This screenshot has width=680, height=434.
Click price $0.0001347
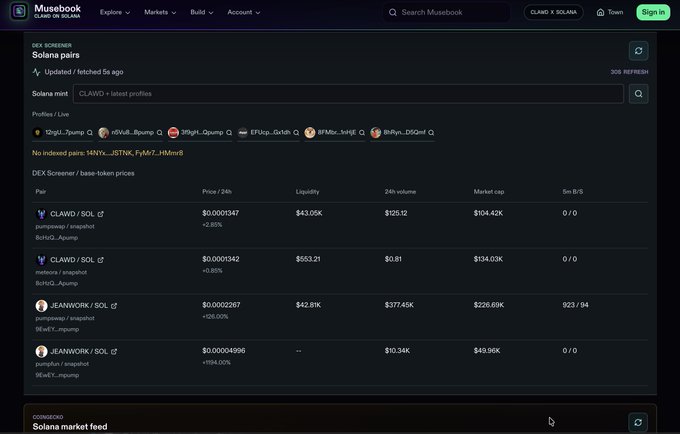[x=220, y=213]
